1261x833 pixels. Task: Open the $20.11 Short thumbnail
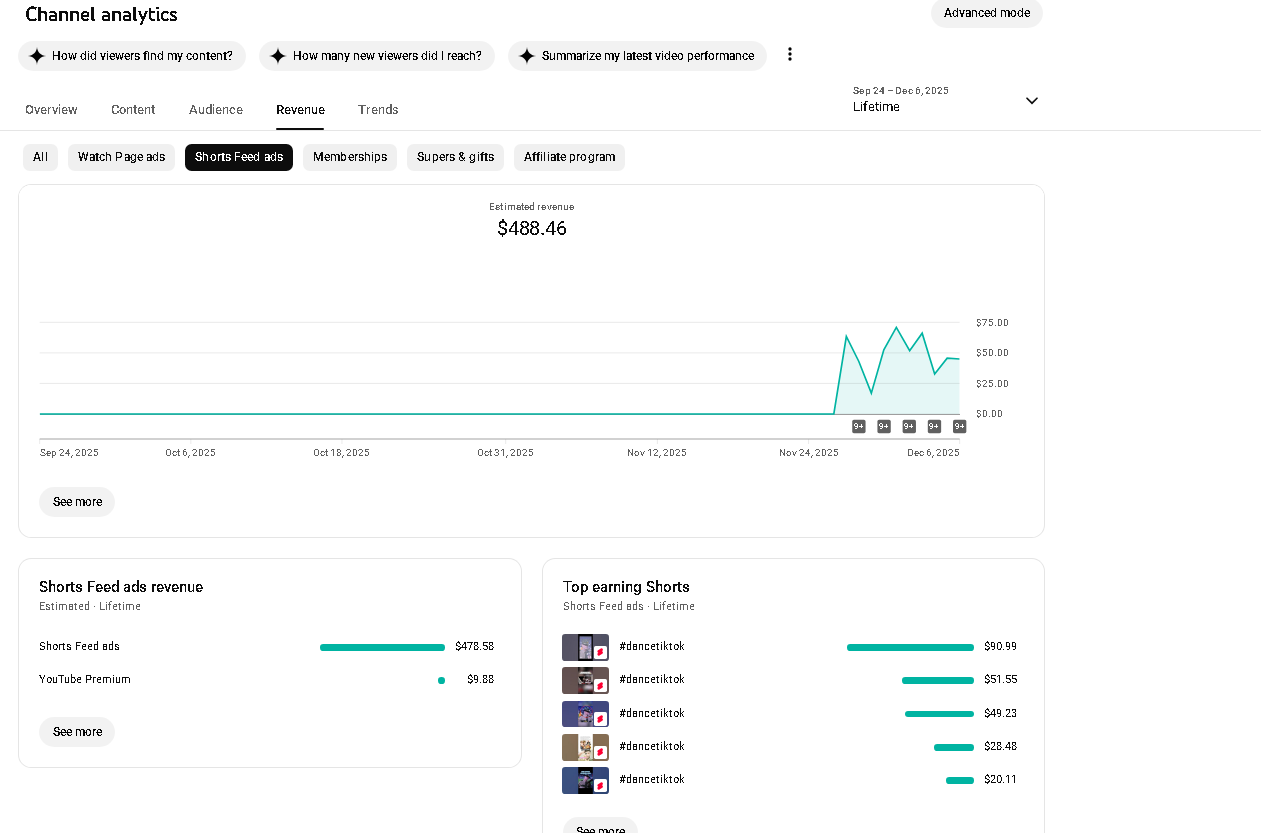pos(585,780)
